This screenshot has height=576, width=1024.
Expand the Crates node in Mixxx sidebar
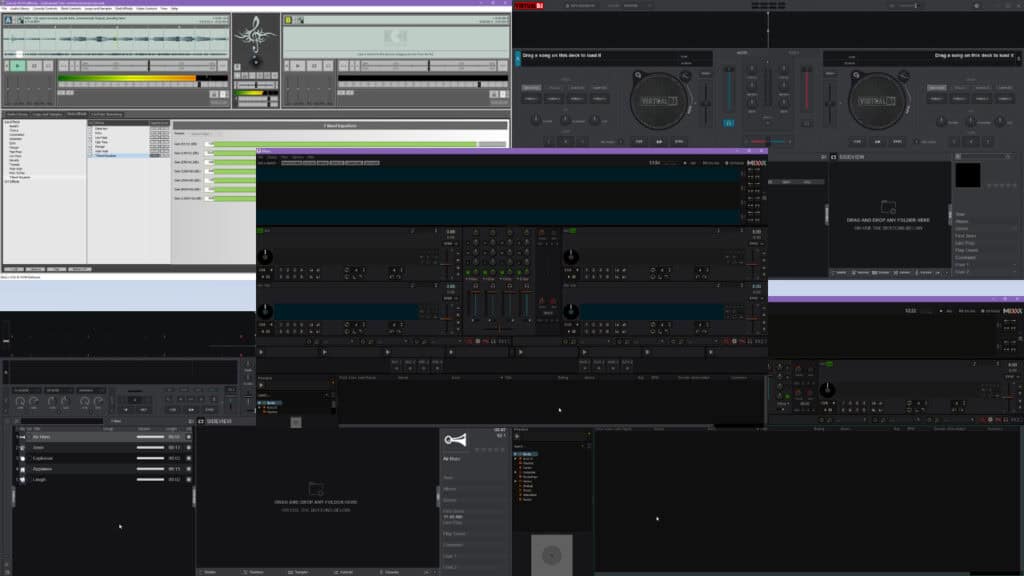coord(259,412)
